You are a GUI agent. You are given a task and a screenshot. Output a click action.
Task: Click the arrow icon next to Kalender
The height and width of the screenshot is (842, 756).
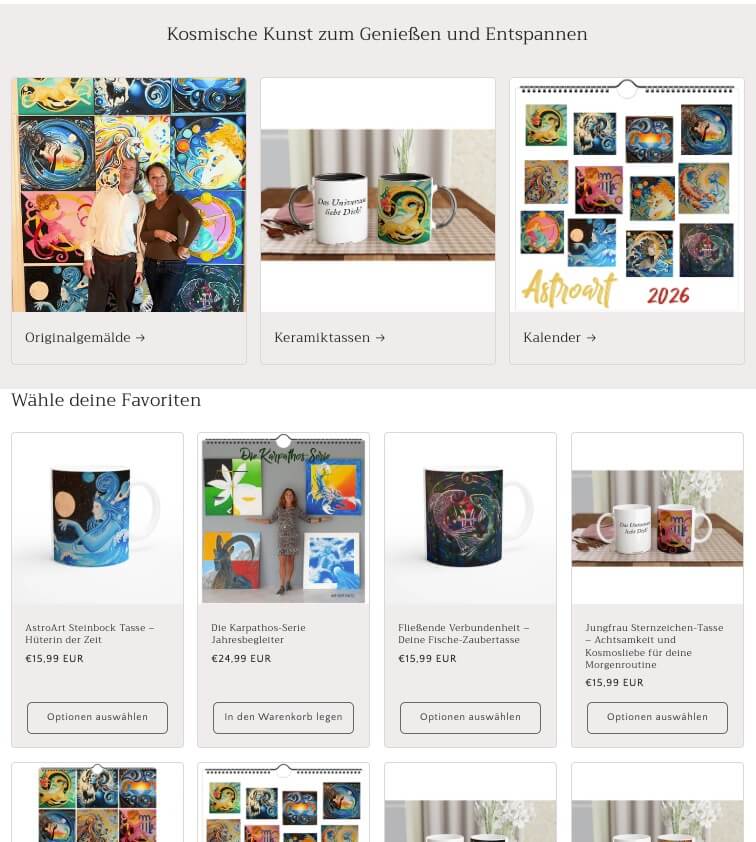(591, 338)
